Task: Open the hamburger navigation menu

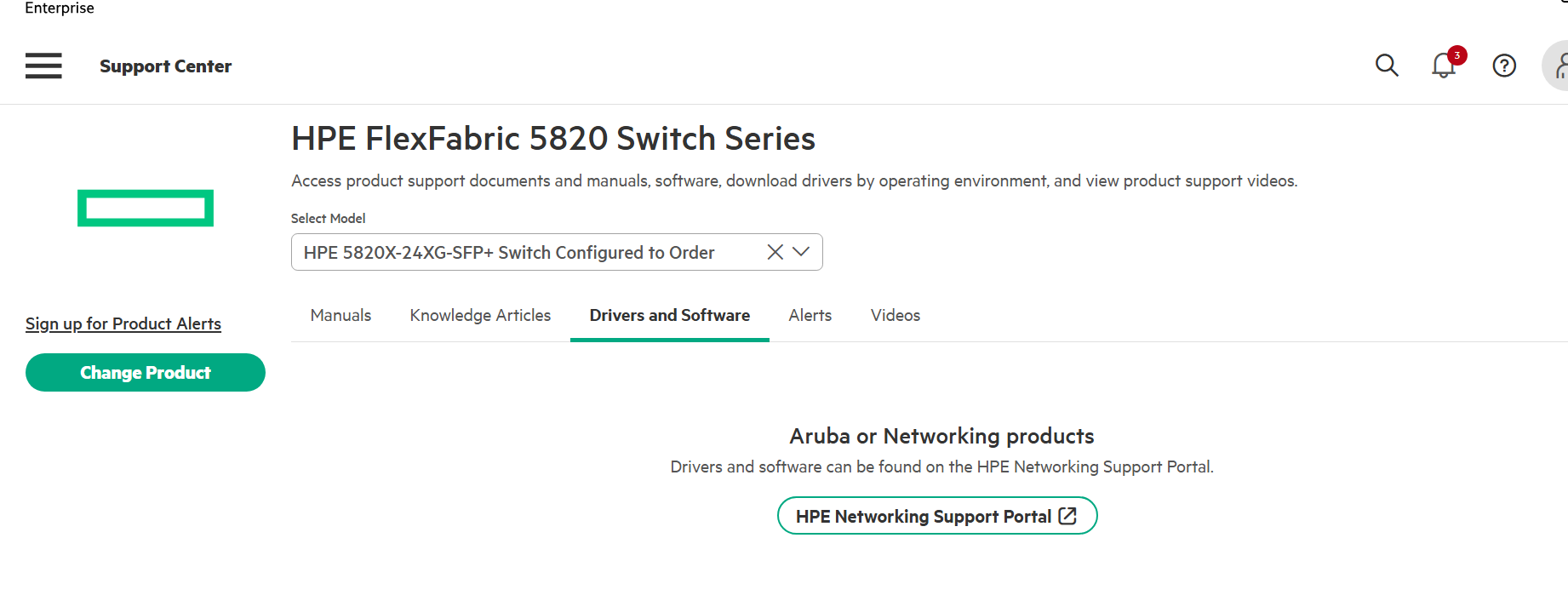Action: pyautogui.click(x=43, y=66)
